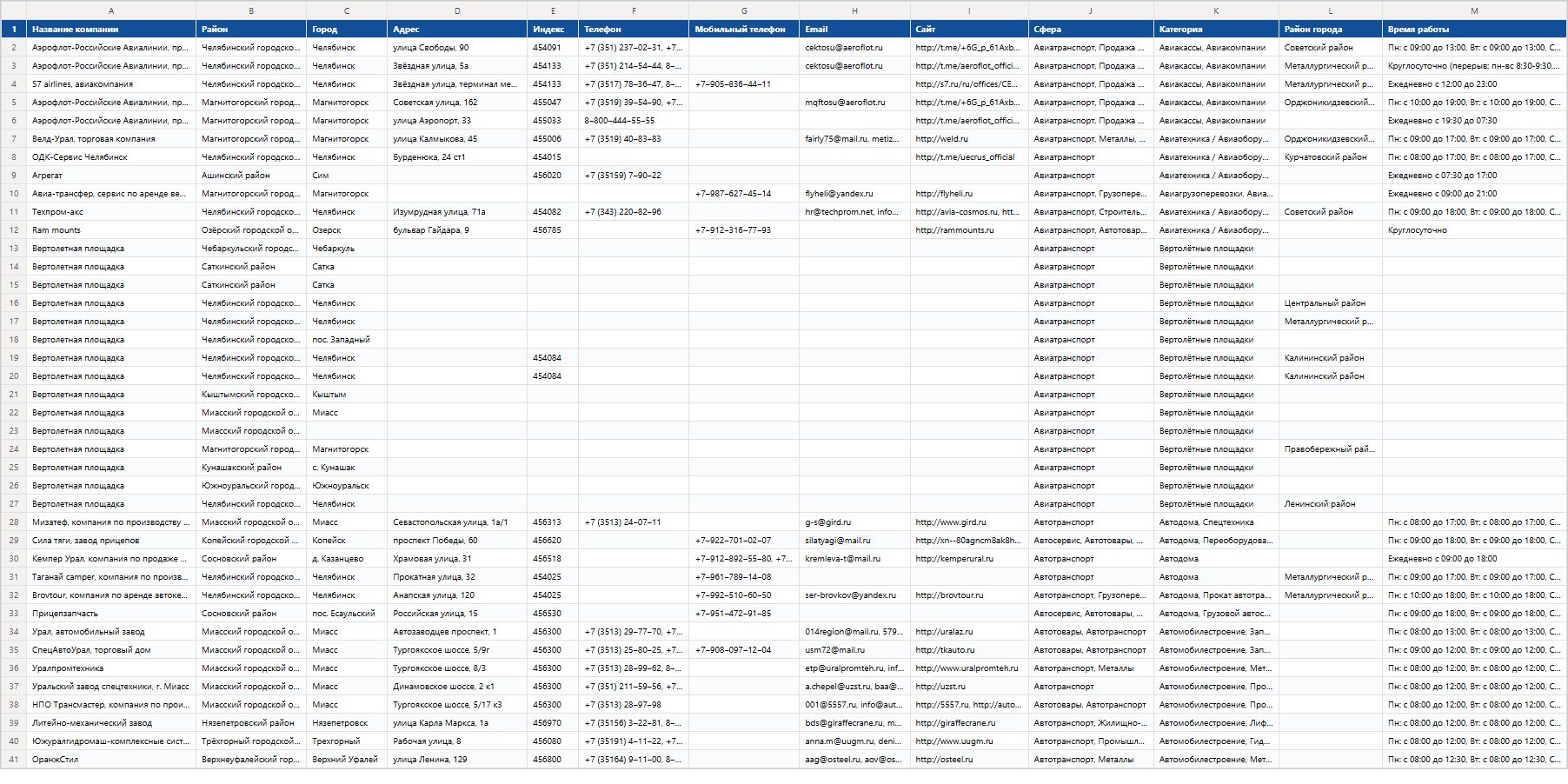Image resolution: width=1568 pixels, height=784 pixels.
Task: Select column M header letter
Action: 1474,10
